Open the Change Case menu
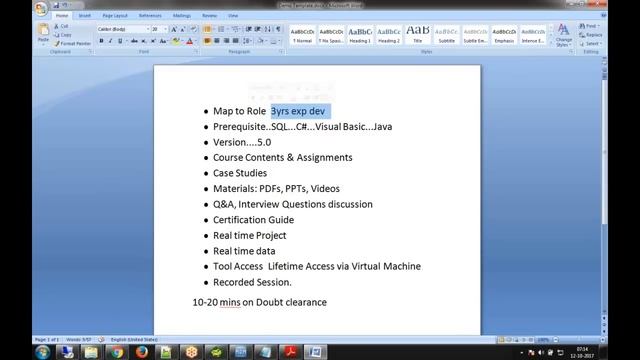The width and height of the screenshot is (640, 360). [163, 41]
